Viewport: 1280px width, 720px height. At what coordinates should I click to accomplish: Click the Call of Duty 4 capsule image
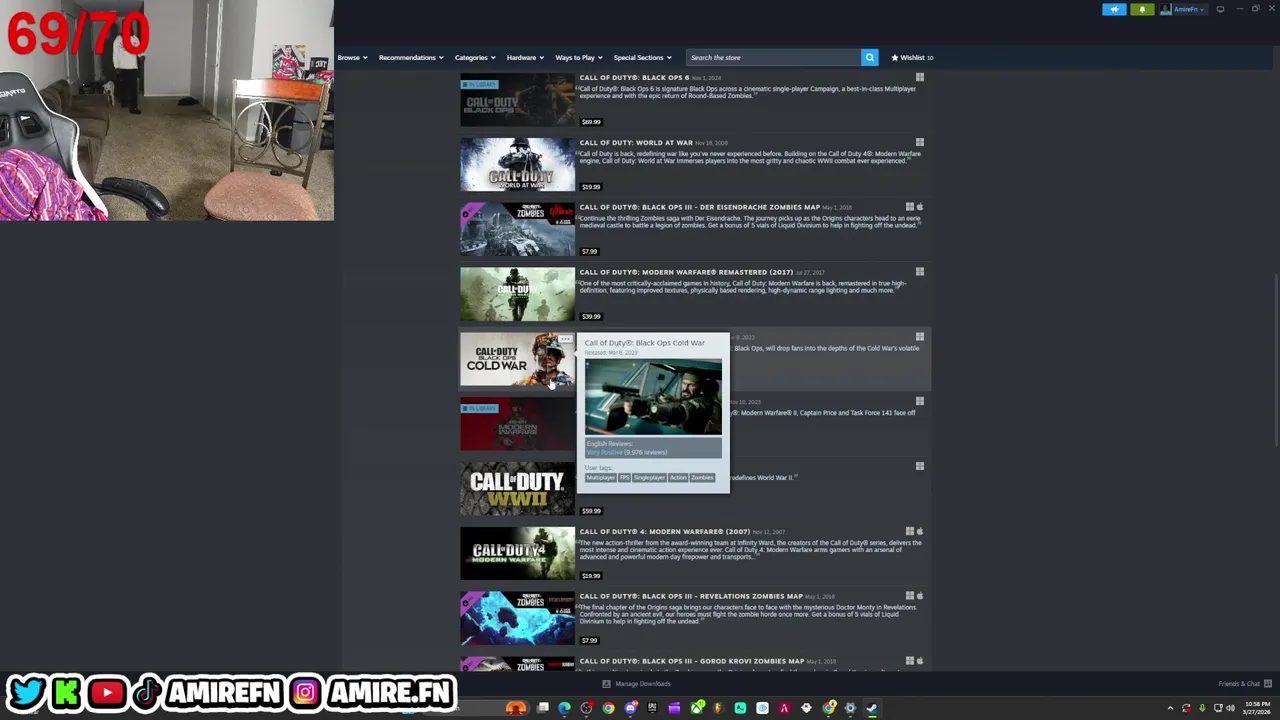coord(517,553)
